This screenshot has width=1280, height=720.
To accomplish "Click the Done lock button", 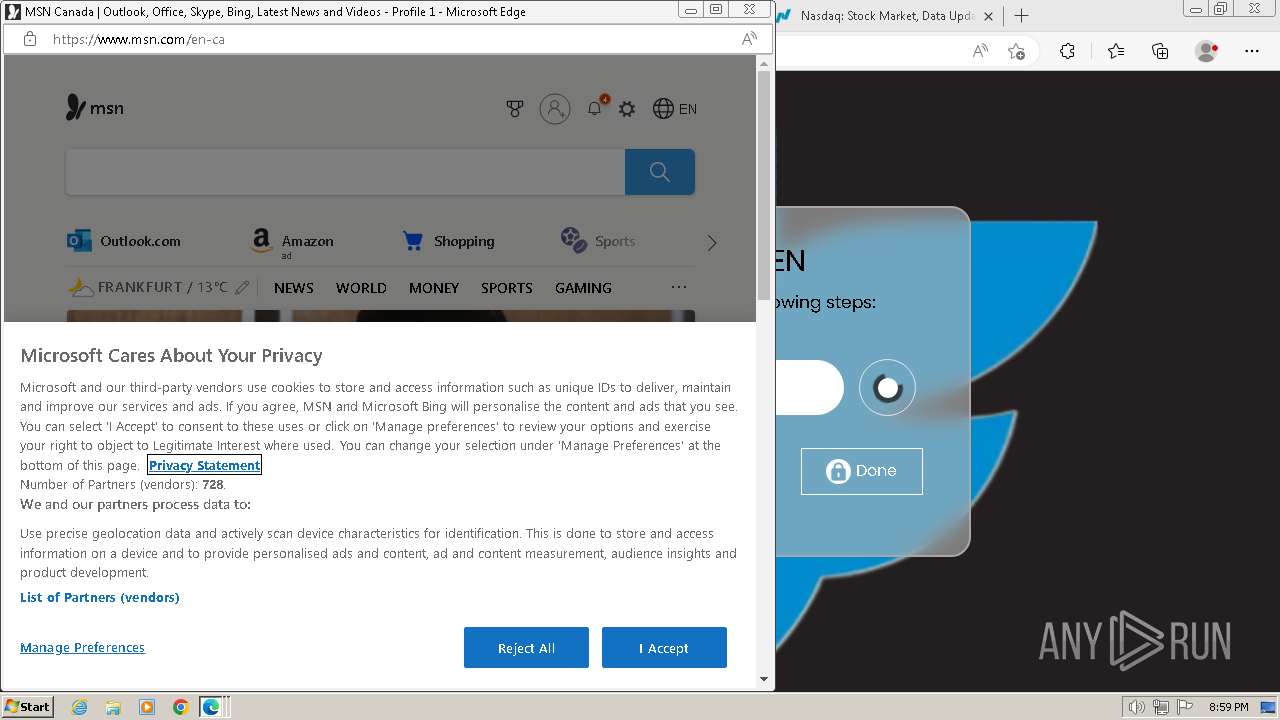I will (x=862, y=471).
